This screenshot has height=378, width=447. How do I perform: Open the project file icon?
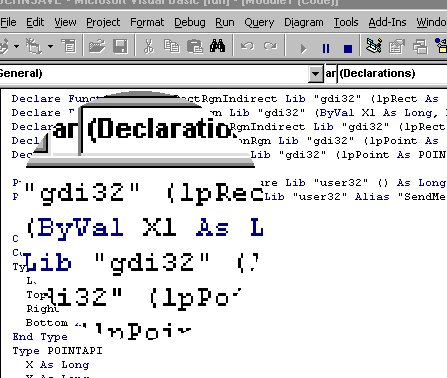pyautogui.click(x=97, y=46)
